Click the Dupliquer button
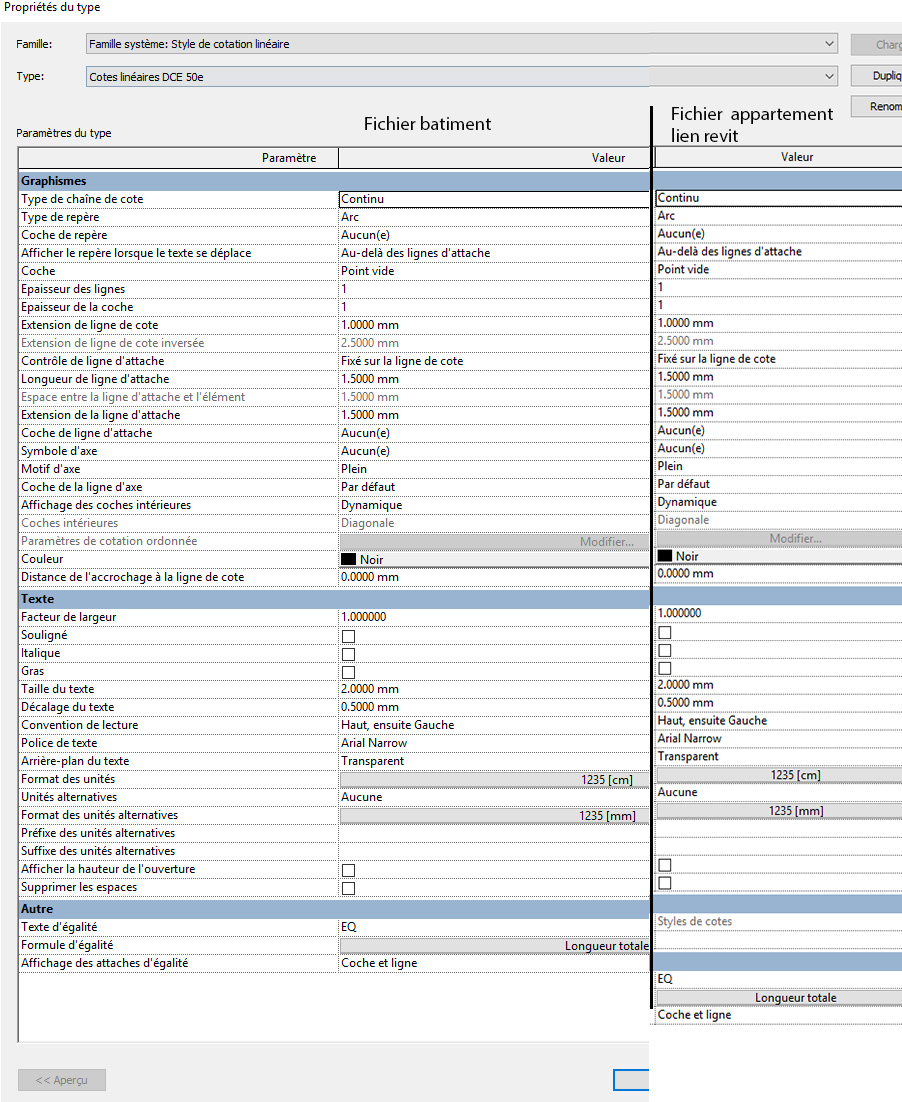This screenshot has width=902, height=1102. pos(876,76)
